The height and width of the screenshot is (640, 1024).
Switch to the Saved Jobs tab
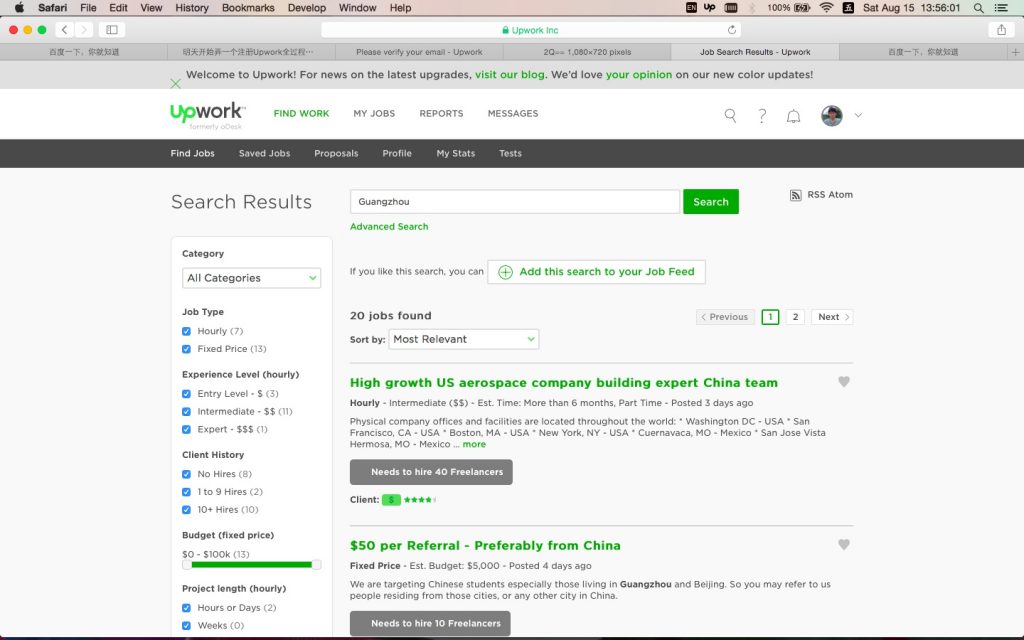pyautogui.click(x=264, y=153)
